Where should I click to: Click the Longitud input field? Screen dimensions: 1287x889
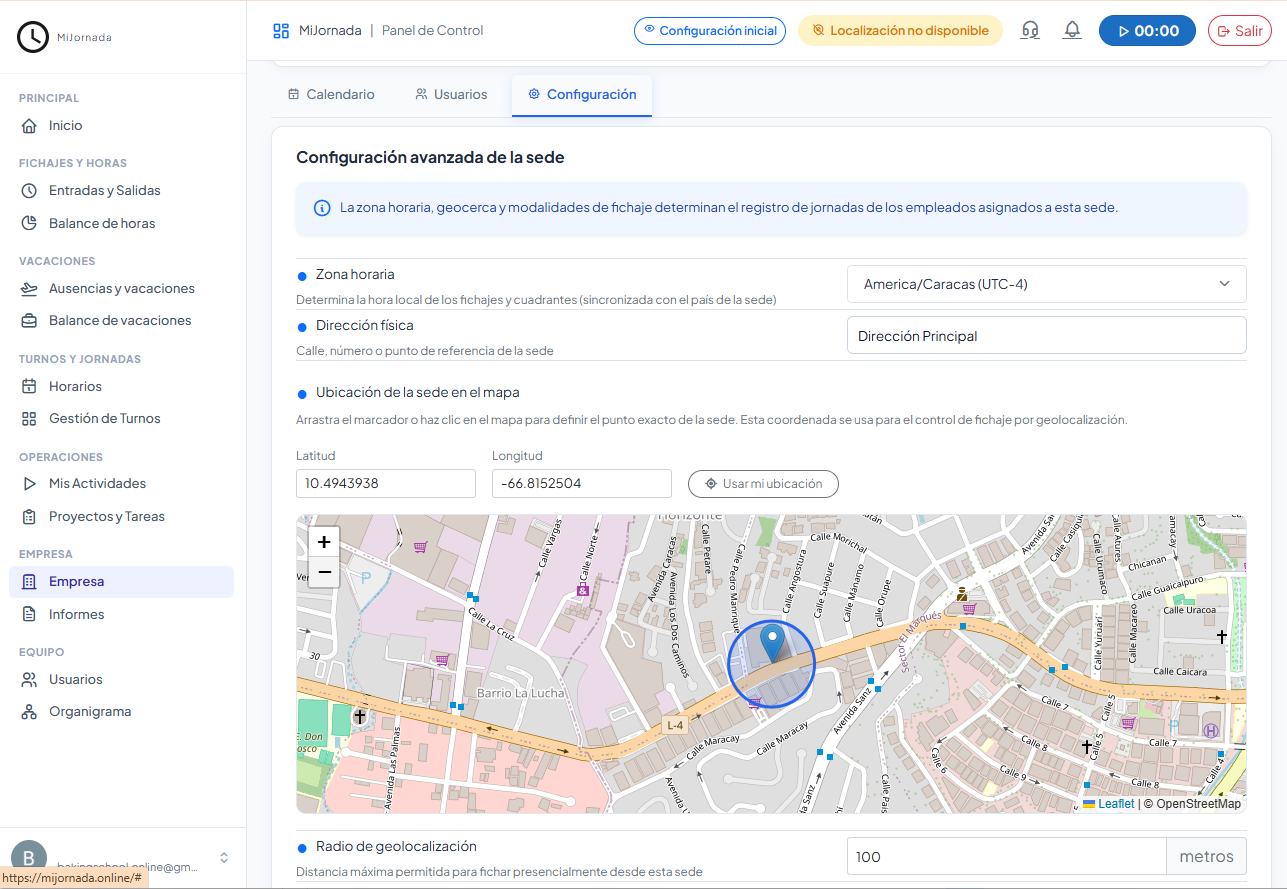[x=582, y=484]
